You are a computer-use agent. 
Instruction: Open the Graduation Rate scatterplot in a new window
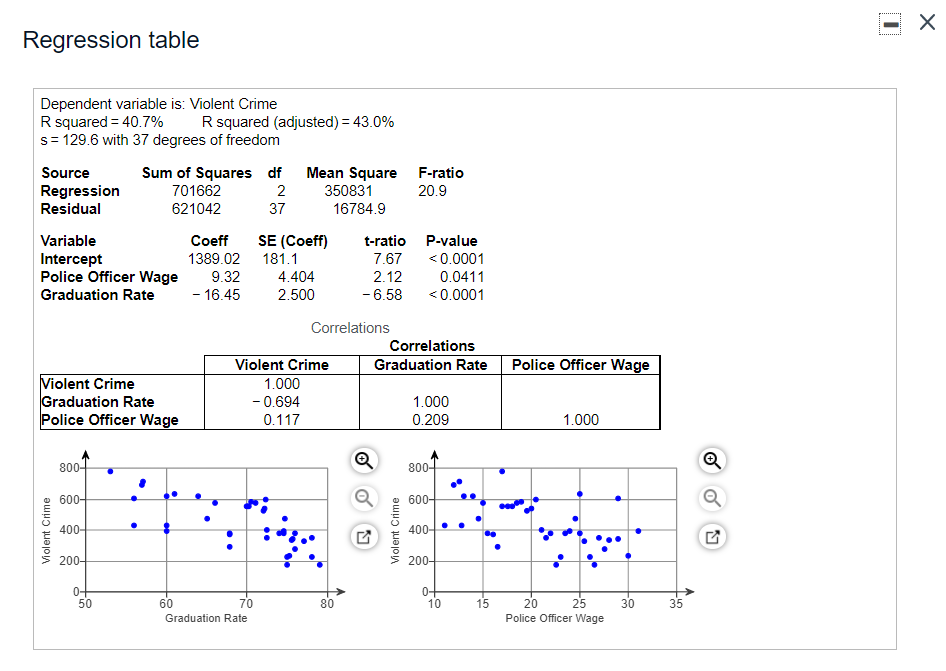pyautogui.click(x=364, y=536)
